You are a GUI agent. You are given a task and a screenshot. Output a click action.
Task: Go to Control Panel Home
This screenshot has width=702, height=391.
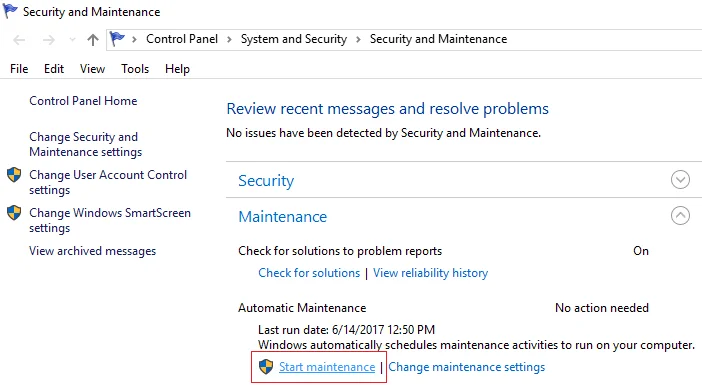click(83, 101)
